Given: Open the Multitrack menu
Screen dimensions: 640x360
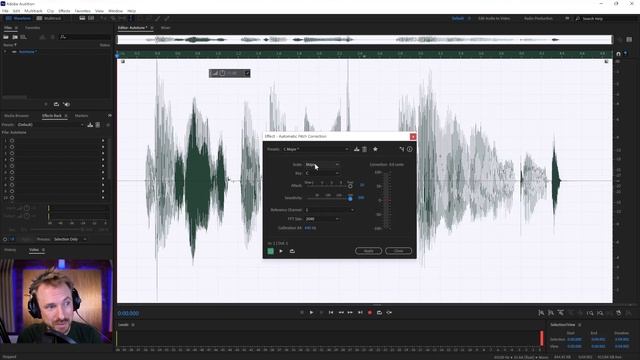Looking at the screenshot, I should pyautogui.click(x=33, y=11).
